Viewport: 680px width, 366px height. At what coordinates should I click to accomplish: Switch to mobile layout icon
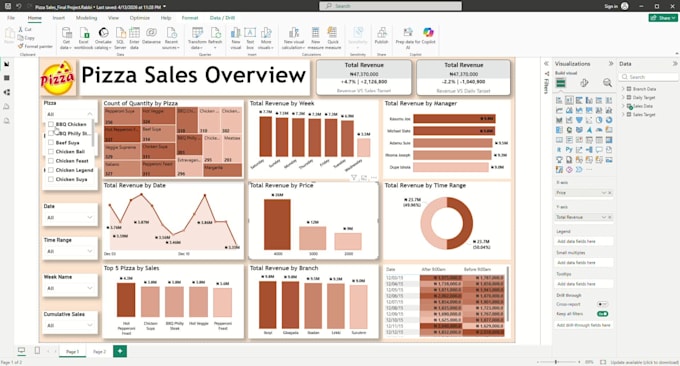[x=37, y=350]
